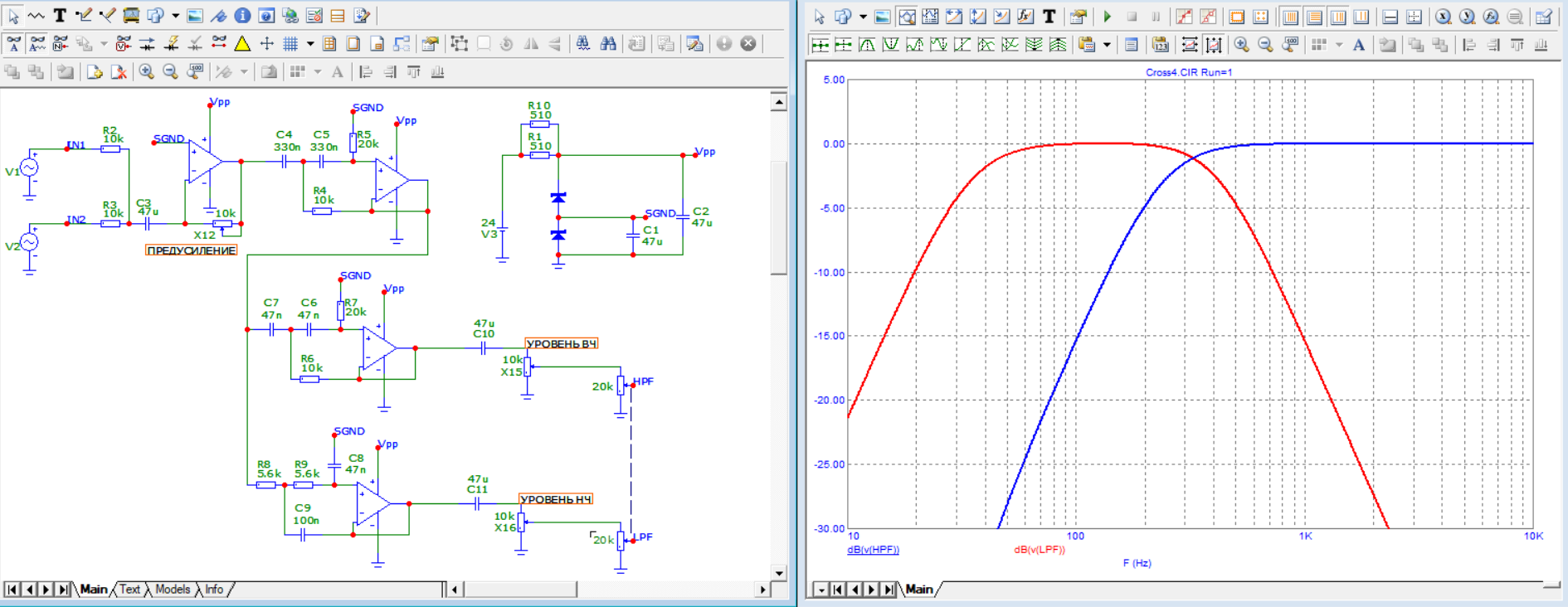Toggle node numbers display

point(60,43)
